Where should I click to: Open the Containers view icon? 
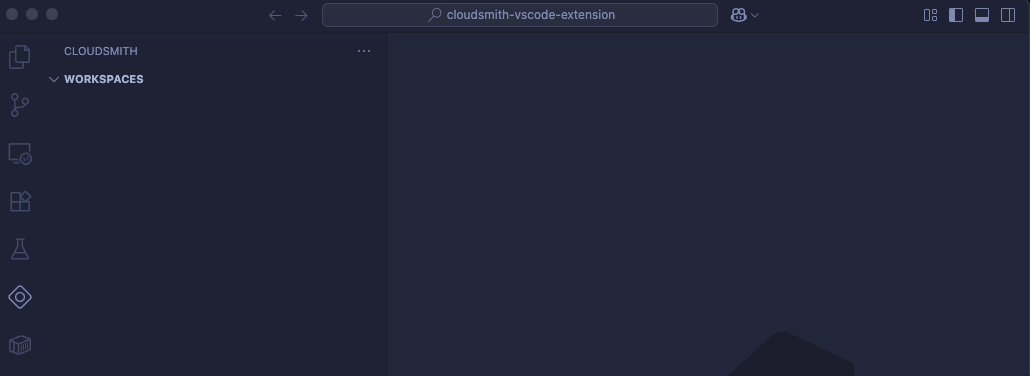[20, 345]
